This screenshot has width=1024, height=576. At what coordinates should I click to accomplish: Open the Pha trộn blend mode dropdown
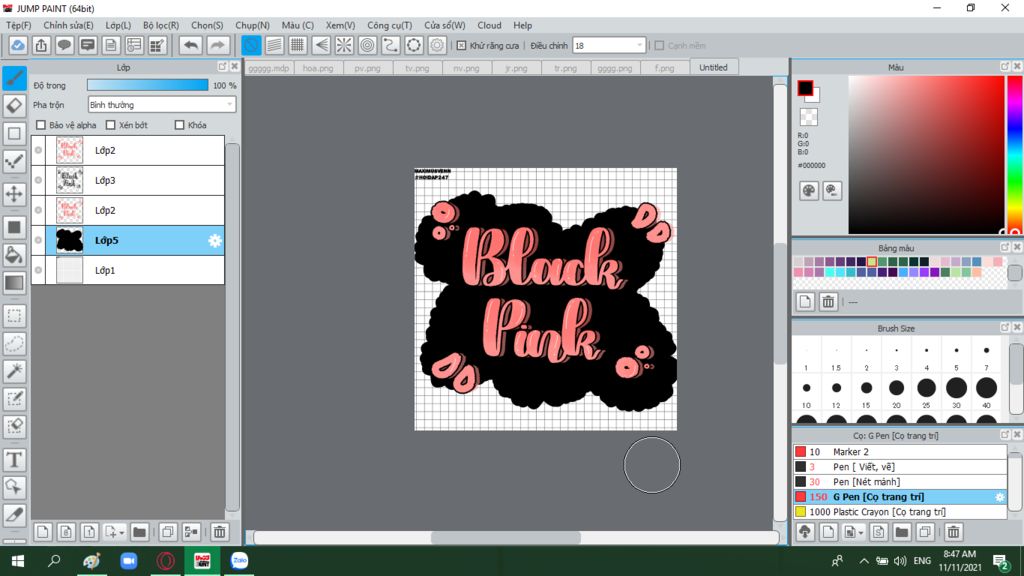[161, 104]
